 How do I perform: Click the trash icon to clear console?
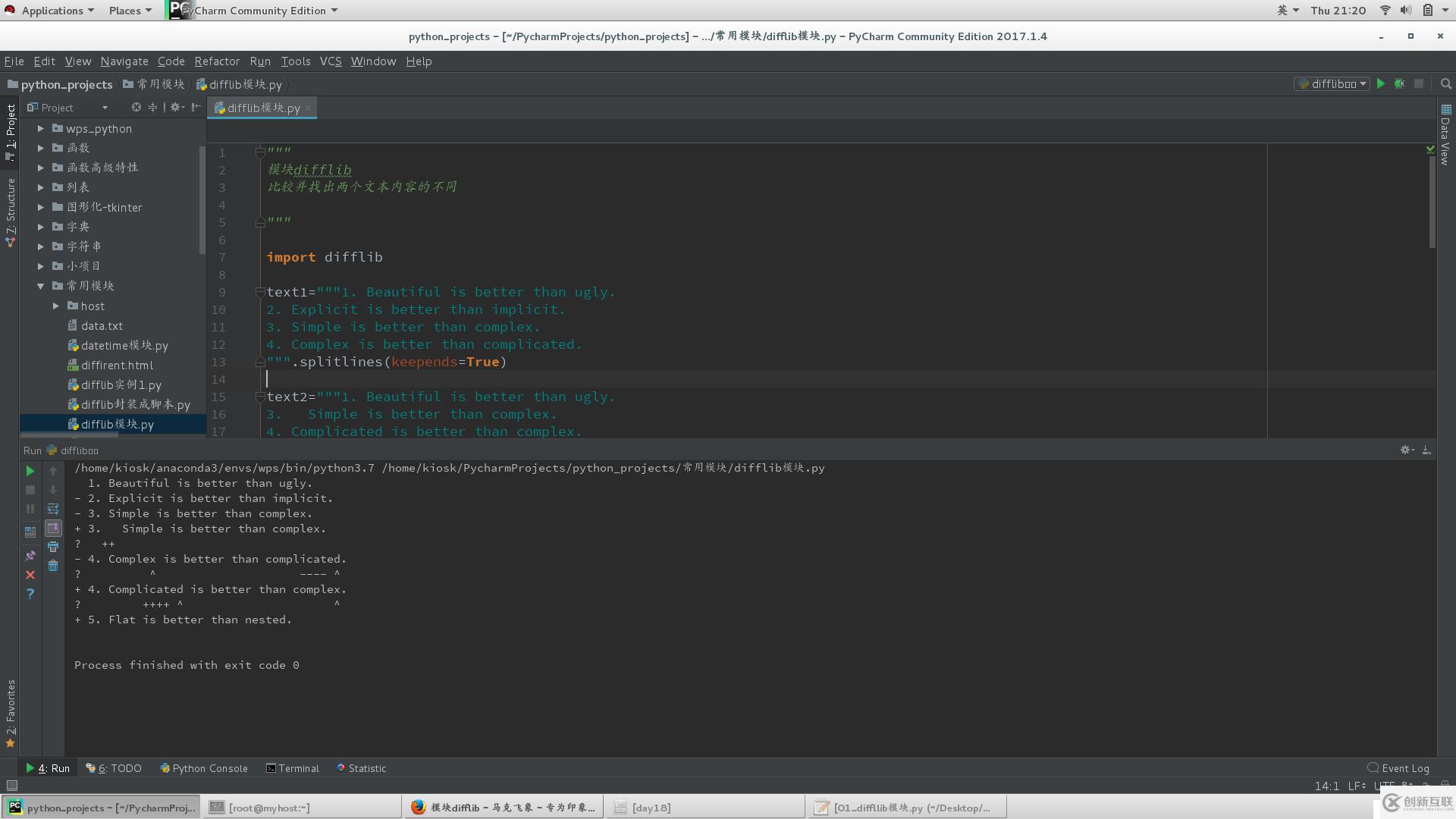(x=53, y=566)
